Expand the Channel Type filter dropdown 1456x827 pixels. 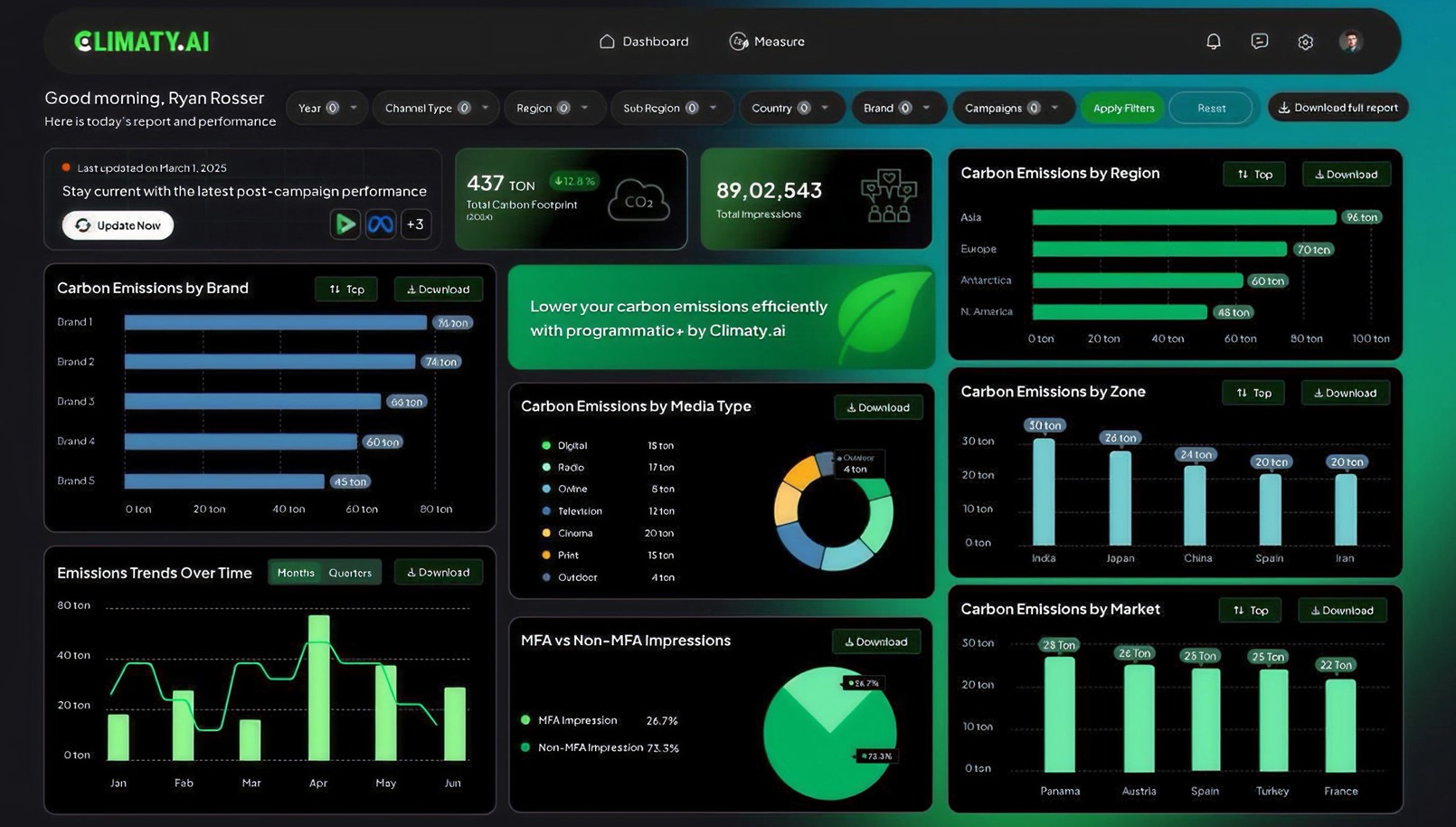(x=436, y=108)
